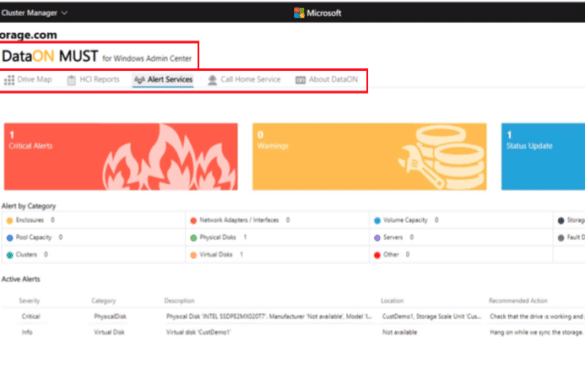The image size is (585, 390).
Task: Click the About DataON icon
Action: 300,80
